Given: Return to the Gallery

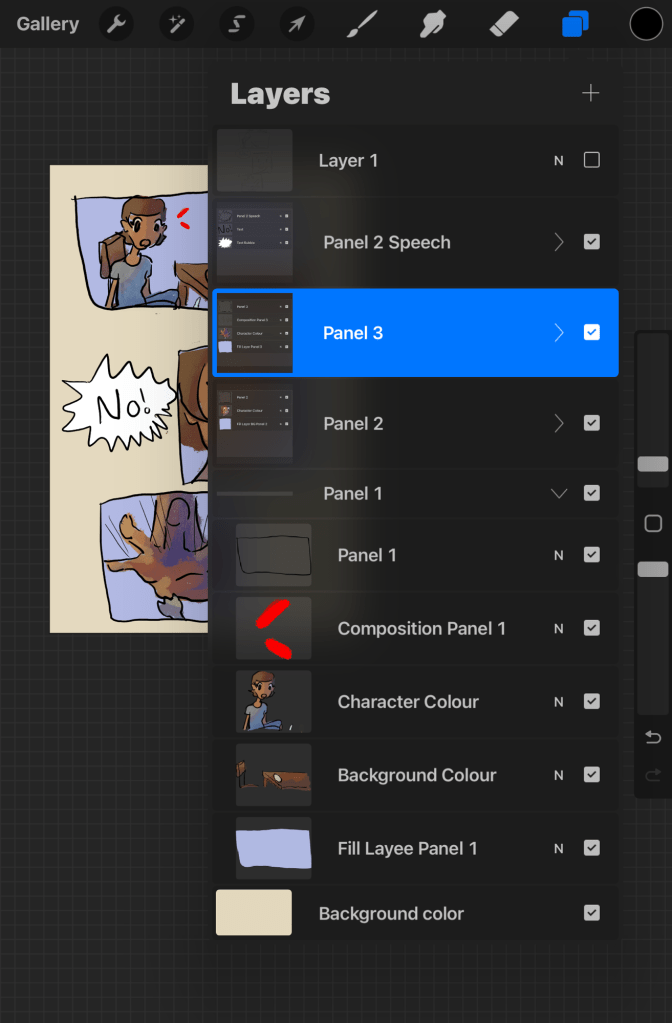Looking at the screenshot, I should (x=47, y=24).
